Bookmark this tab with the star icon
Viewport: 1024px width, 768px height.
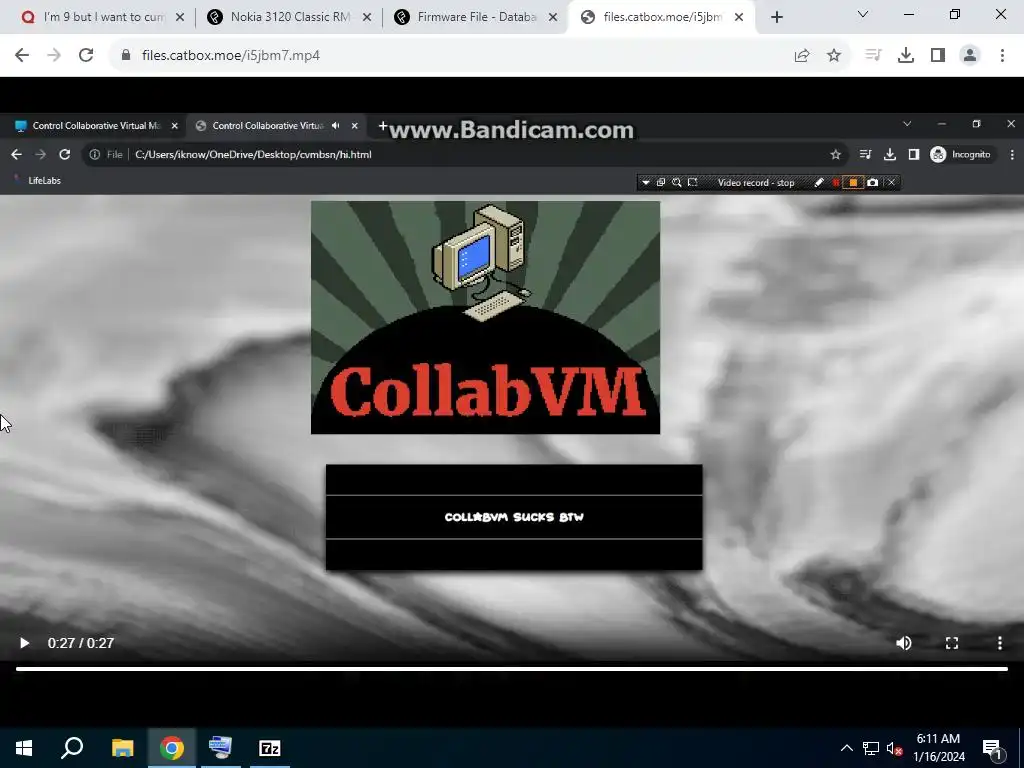pyautogui.click(x=834, y=56)
